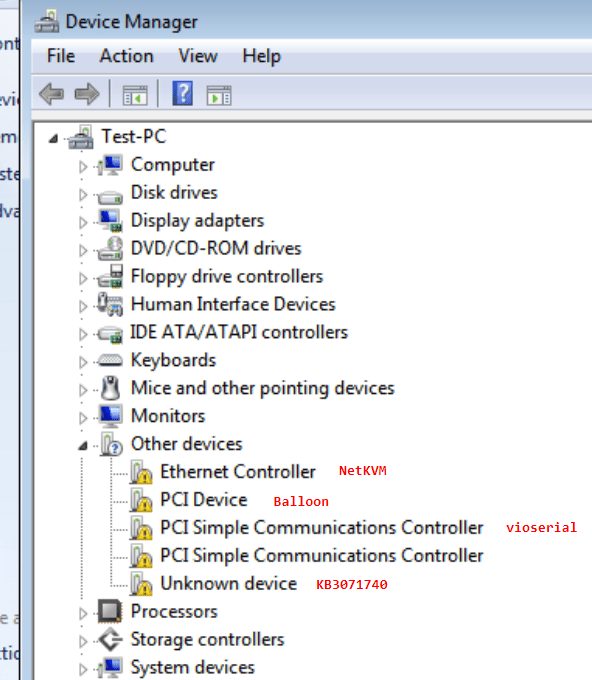Click the Processors chip icon
This screenshot has height=680, width=592.
click(x=110, y=611)
